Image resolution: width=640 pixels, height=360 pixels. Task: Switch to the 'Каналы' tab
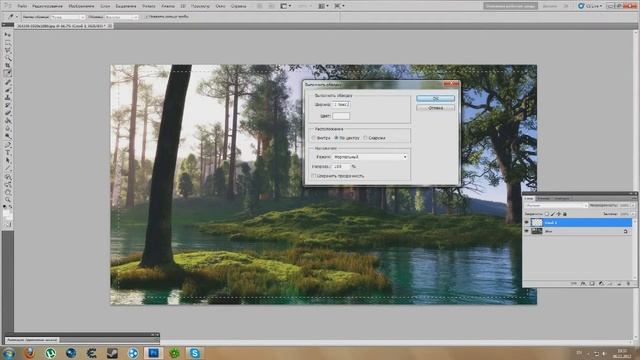(x=543, y=198)
